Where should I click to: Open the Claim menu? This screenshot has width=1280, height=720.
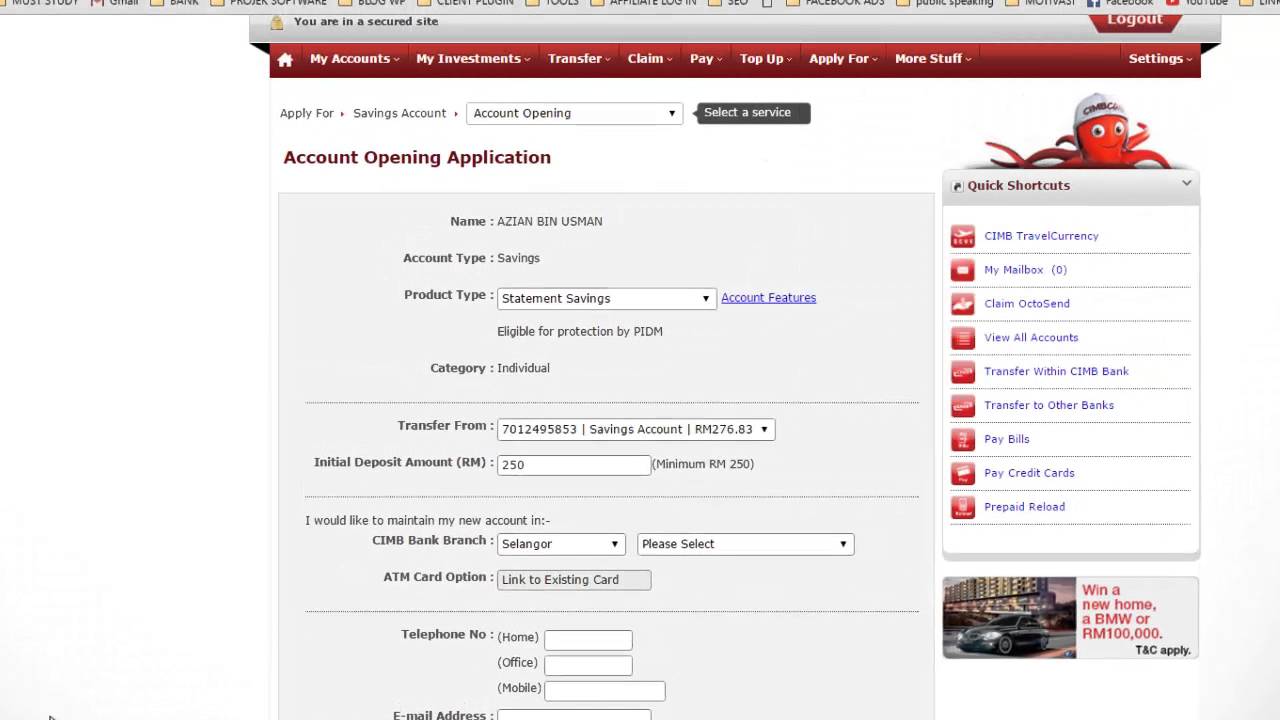pyautogui.click(x=650, y=59)
